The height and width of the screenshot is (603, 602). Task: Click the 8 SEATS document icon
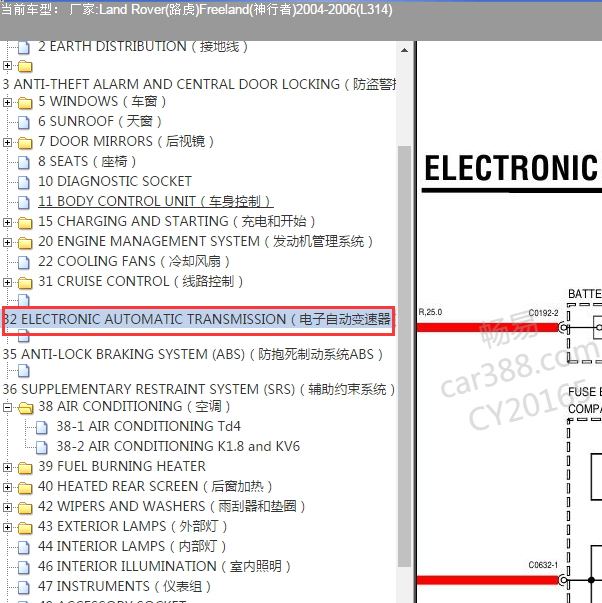24,162
